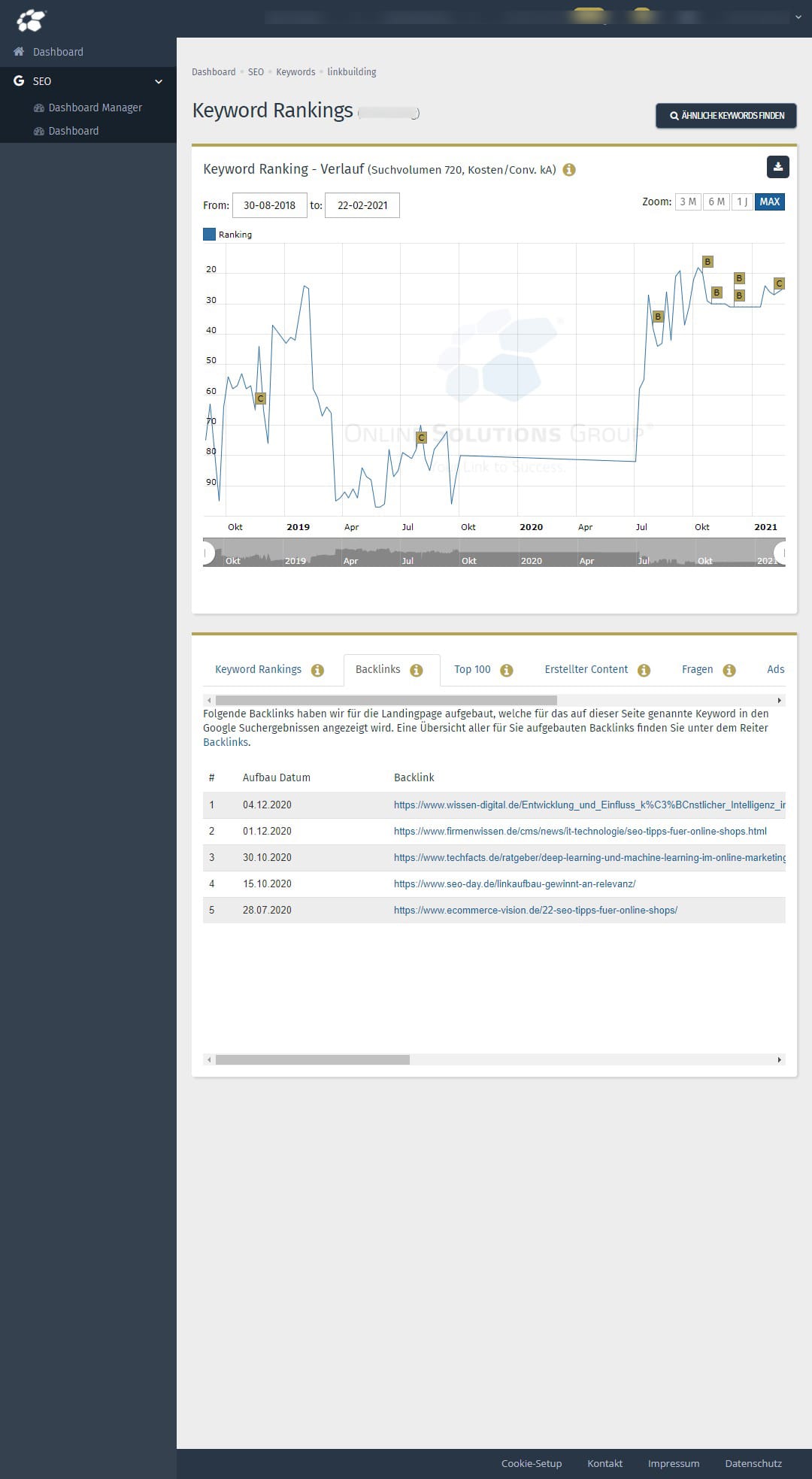Open Dashboard Manager in the sidebar
This screenshot has width=812, height=1479.
[x=95, y=108]
